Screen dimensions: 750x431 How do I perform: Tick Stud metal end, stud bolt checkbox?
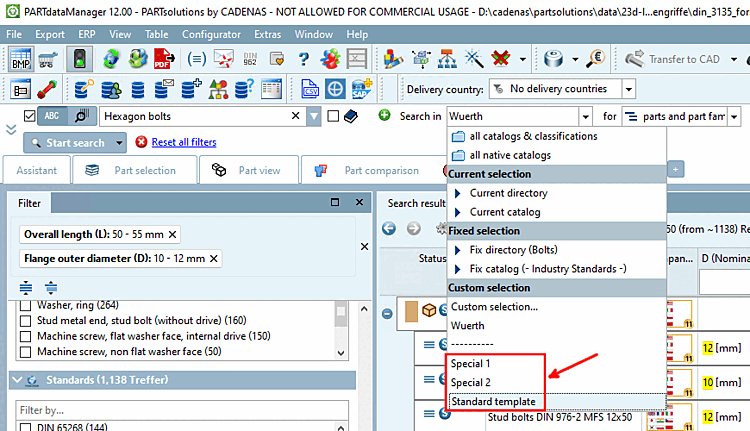(x=26, y=320)
